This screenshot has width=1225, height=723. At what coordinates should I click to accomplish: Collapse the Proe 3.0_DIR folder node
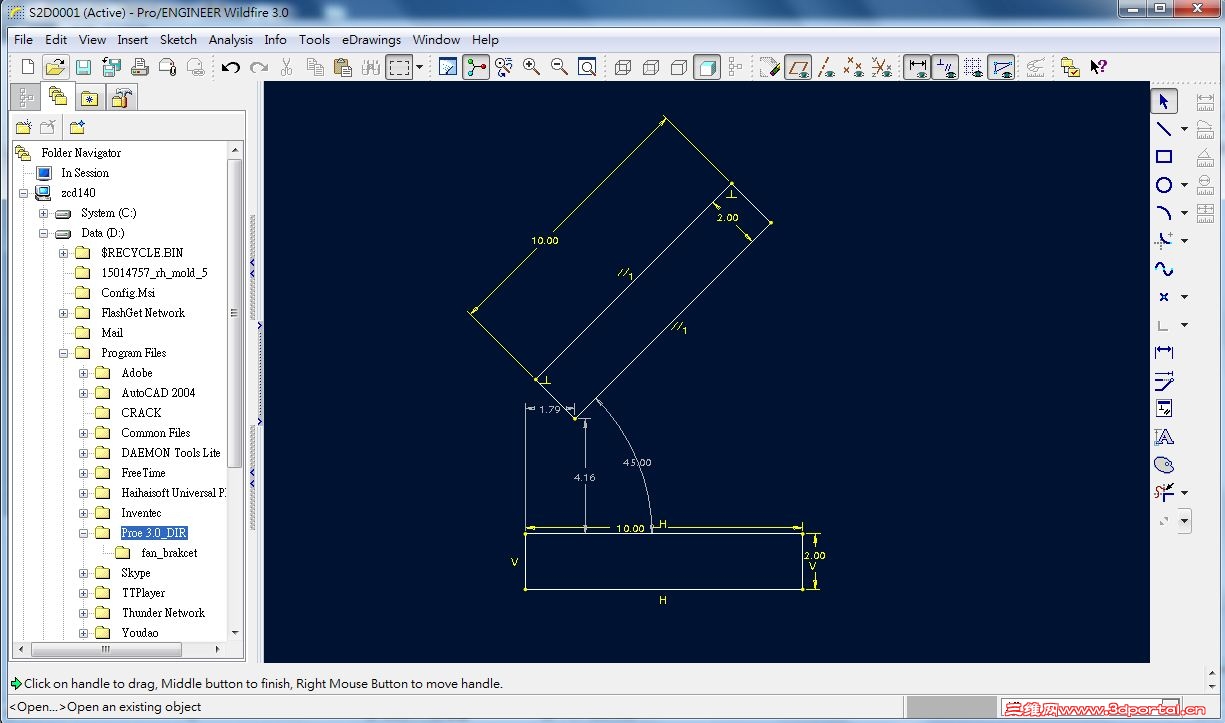(x=84, y=533)
